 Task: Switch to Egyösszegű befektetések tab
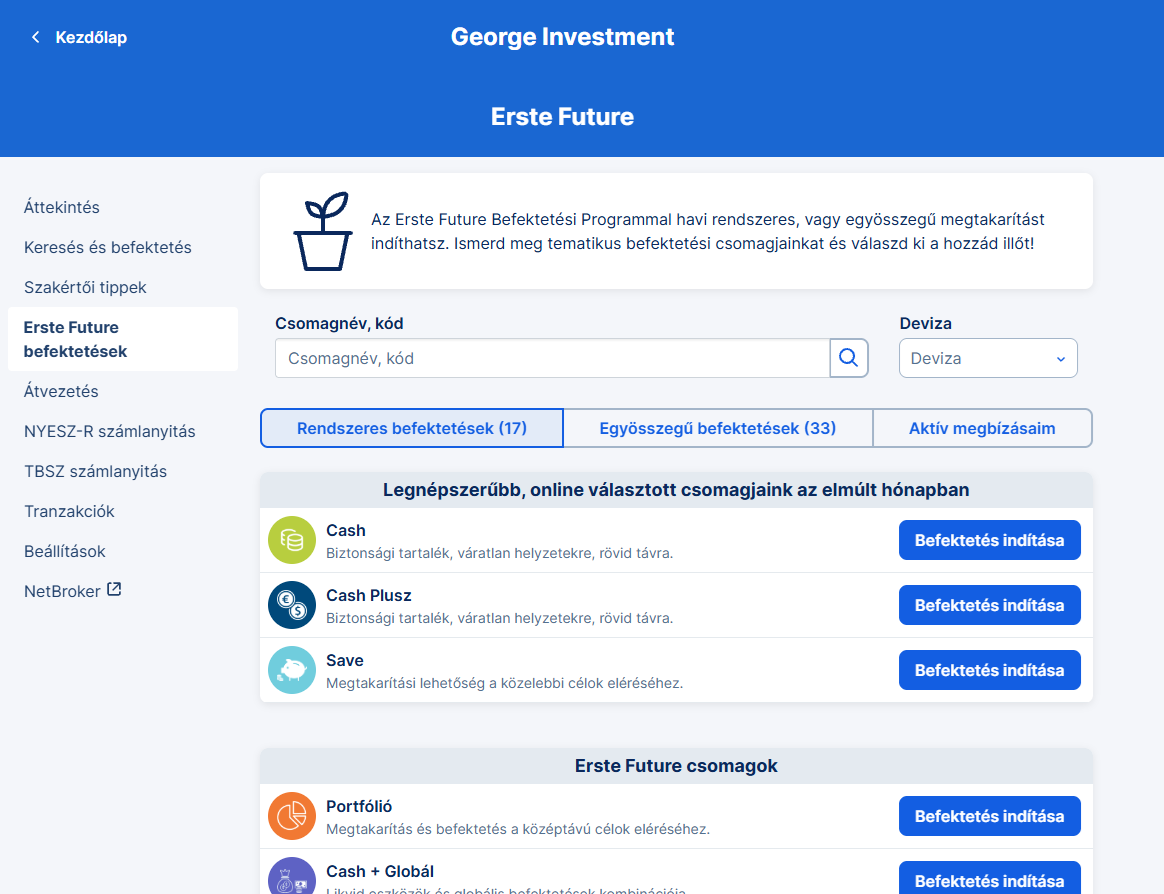point(717,428)
